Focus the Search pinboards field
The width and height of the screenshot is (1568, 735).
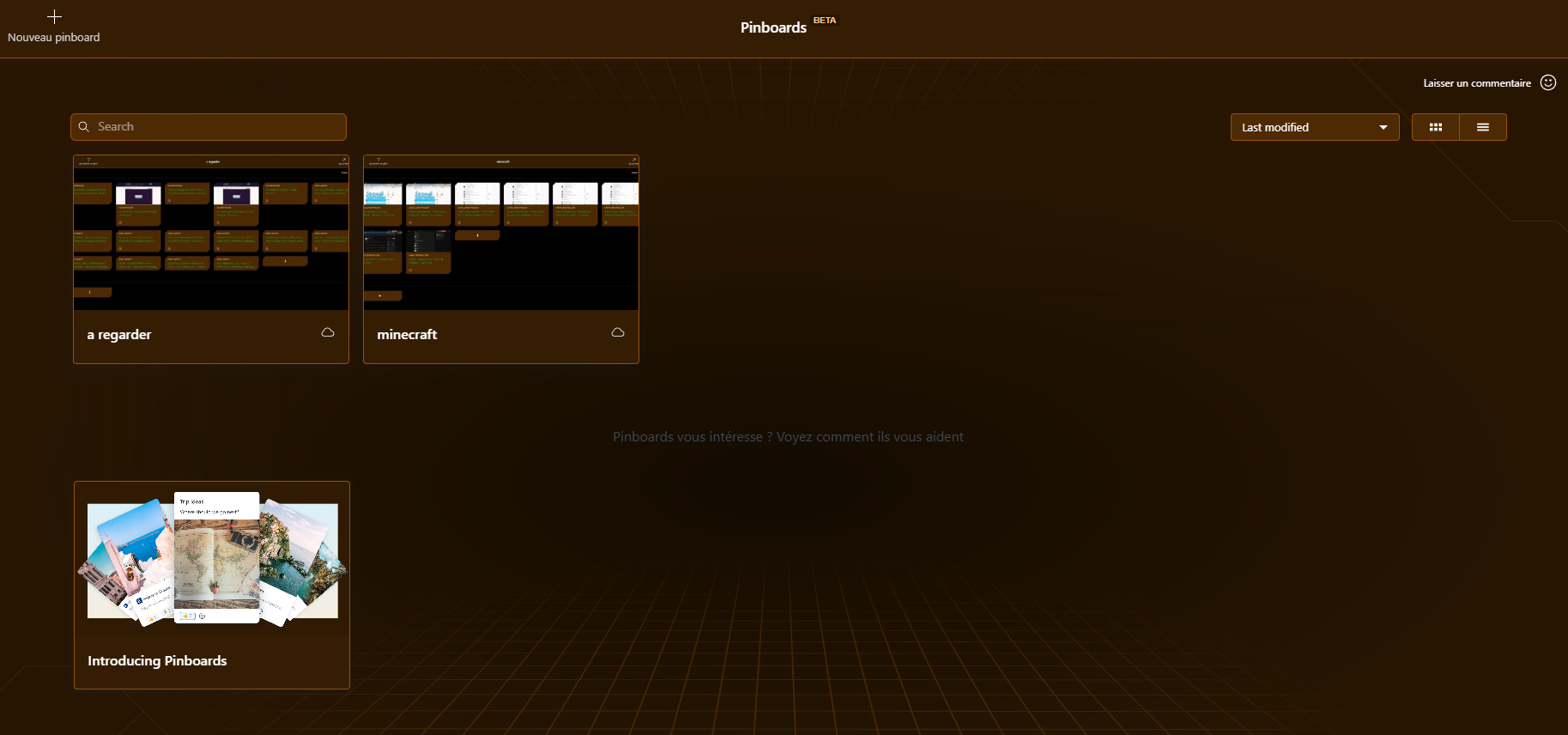[209, 127]
